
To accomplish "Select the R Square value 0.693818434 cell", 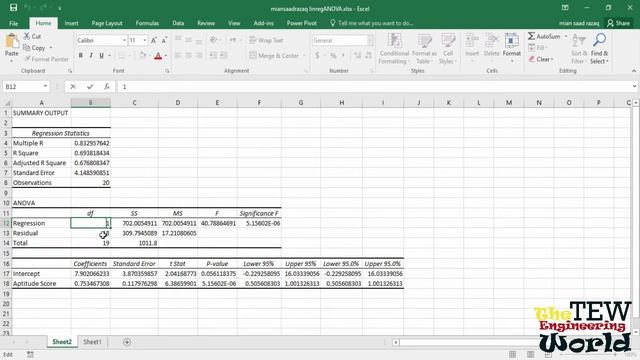I will (91, 153).
